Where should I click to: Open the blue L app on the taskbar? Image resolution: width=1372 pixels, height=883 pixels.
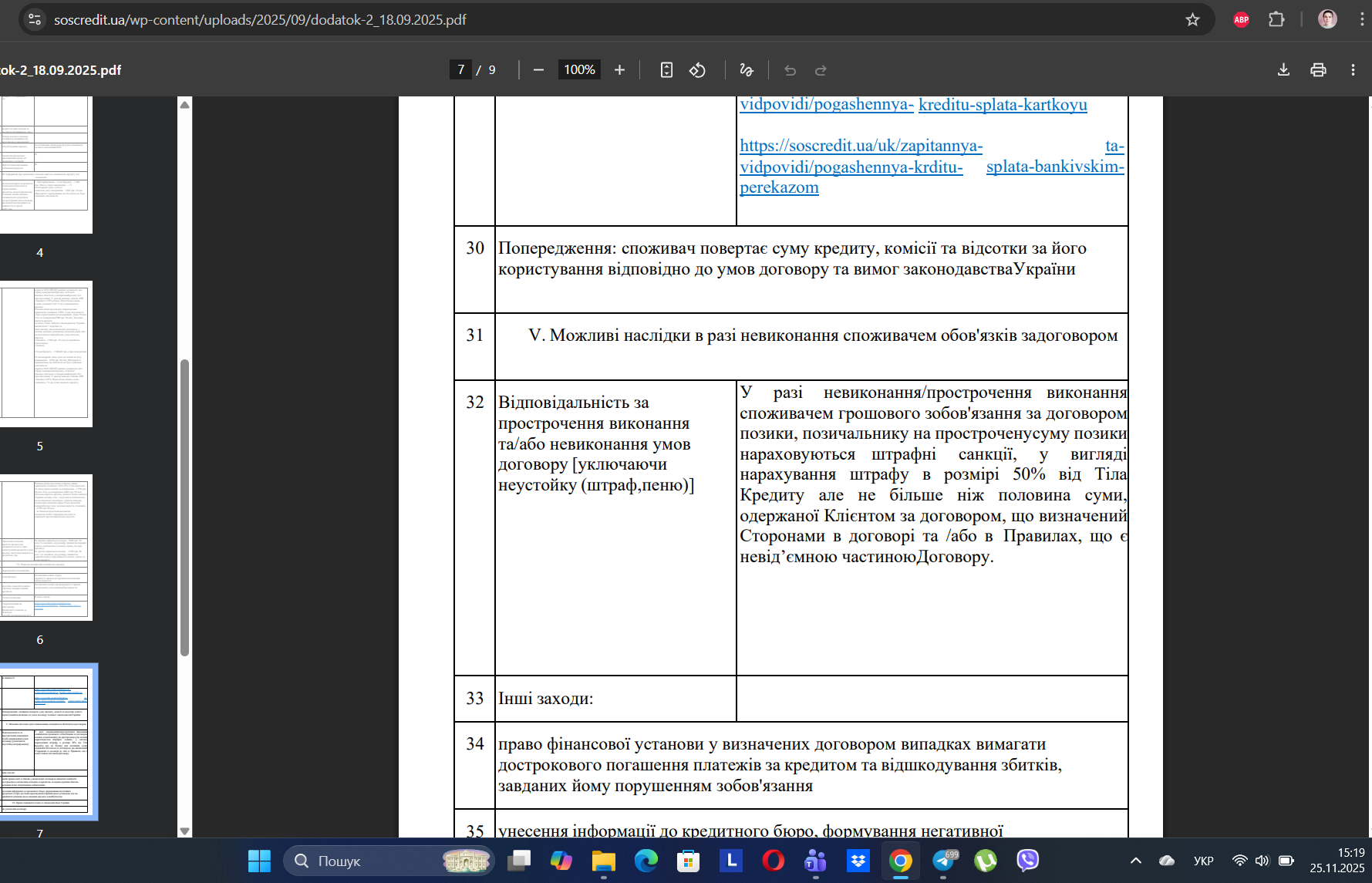tap(731, 861)
